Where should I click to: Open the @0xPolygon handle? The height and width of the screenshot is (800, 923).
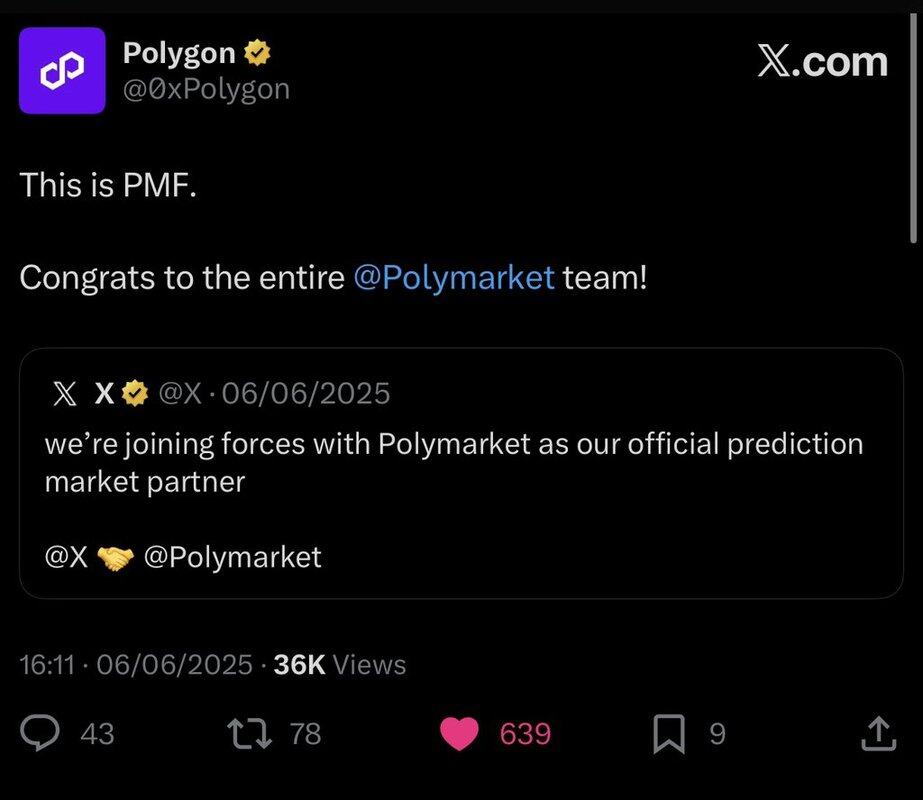click(206, 89)
